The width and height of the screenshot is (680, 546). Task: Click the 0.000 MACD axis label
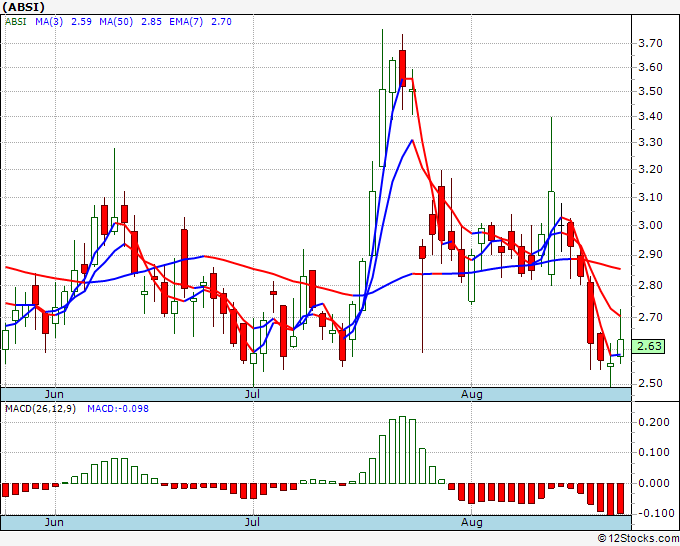coord(654,483)
